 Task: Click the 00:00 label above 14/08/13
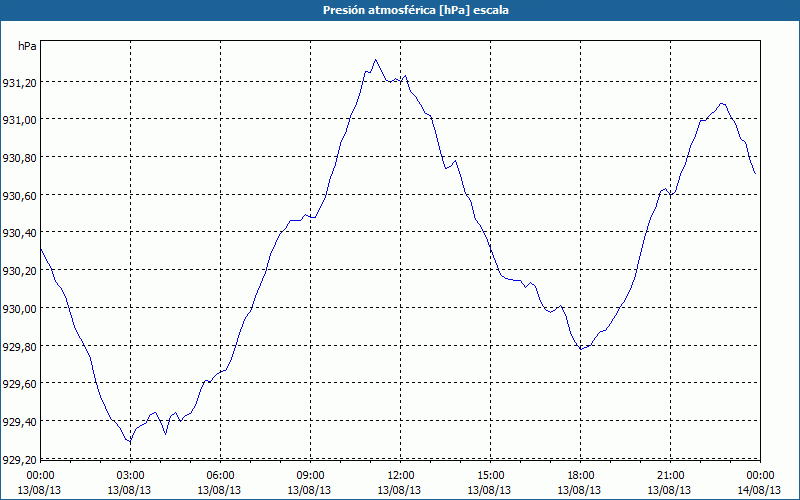(x=760, y=476)
